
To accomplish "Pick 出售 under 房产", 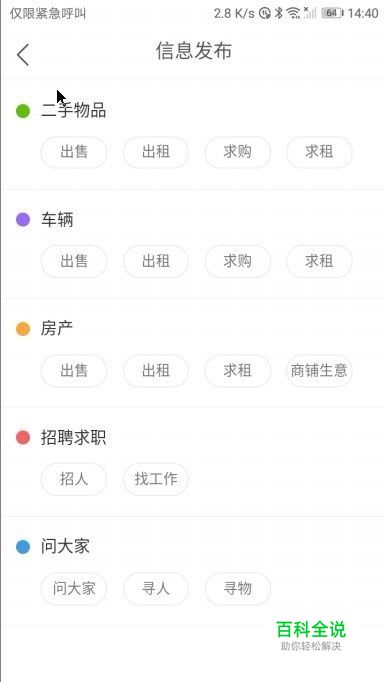I will (x=74, y=371).
